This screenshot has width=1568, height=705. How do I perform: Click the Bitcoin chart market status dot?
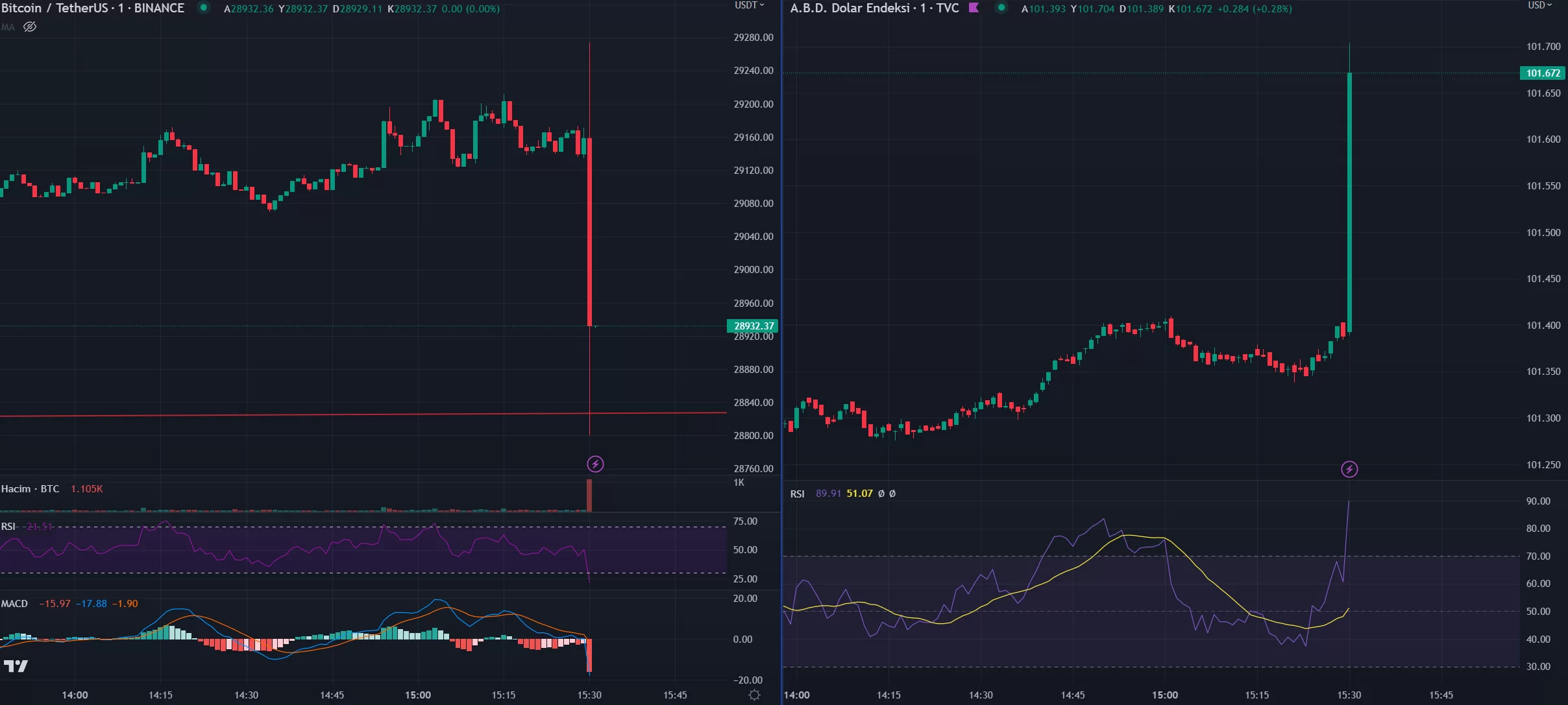pos(204,8)
